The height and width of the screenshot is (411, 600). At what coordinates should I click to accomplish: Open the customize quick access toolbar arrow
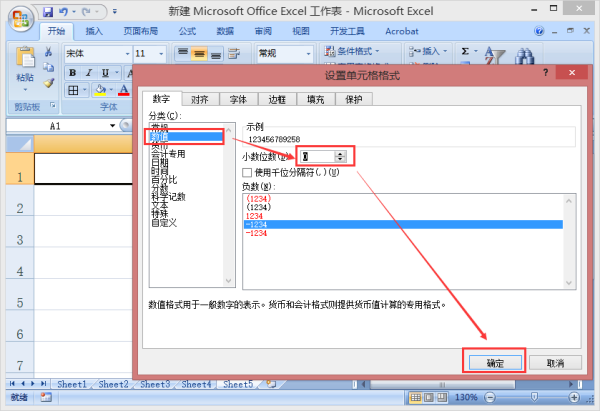click(x=114, y=12)
